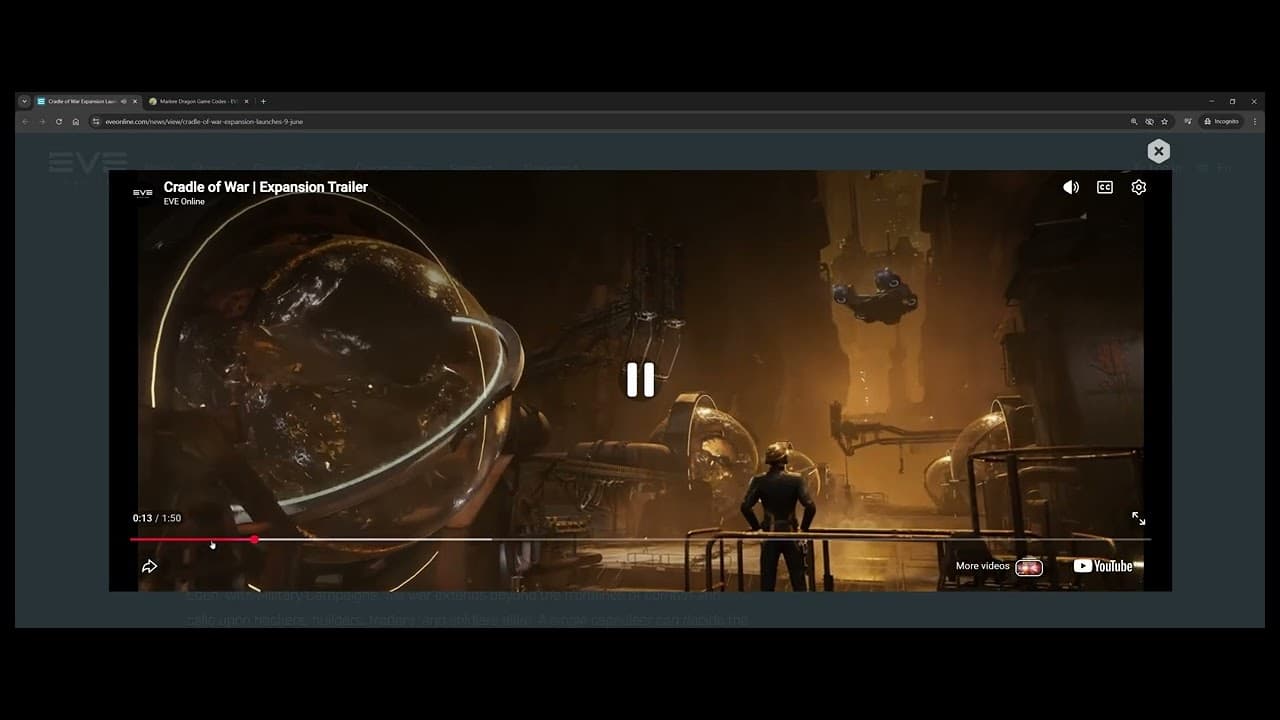Click the EVE Online channel avatar
The width and height of the screenshot is (1280, 720).
pyautogui.click(x=143, y=193)
